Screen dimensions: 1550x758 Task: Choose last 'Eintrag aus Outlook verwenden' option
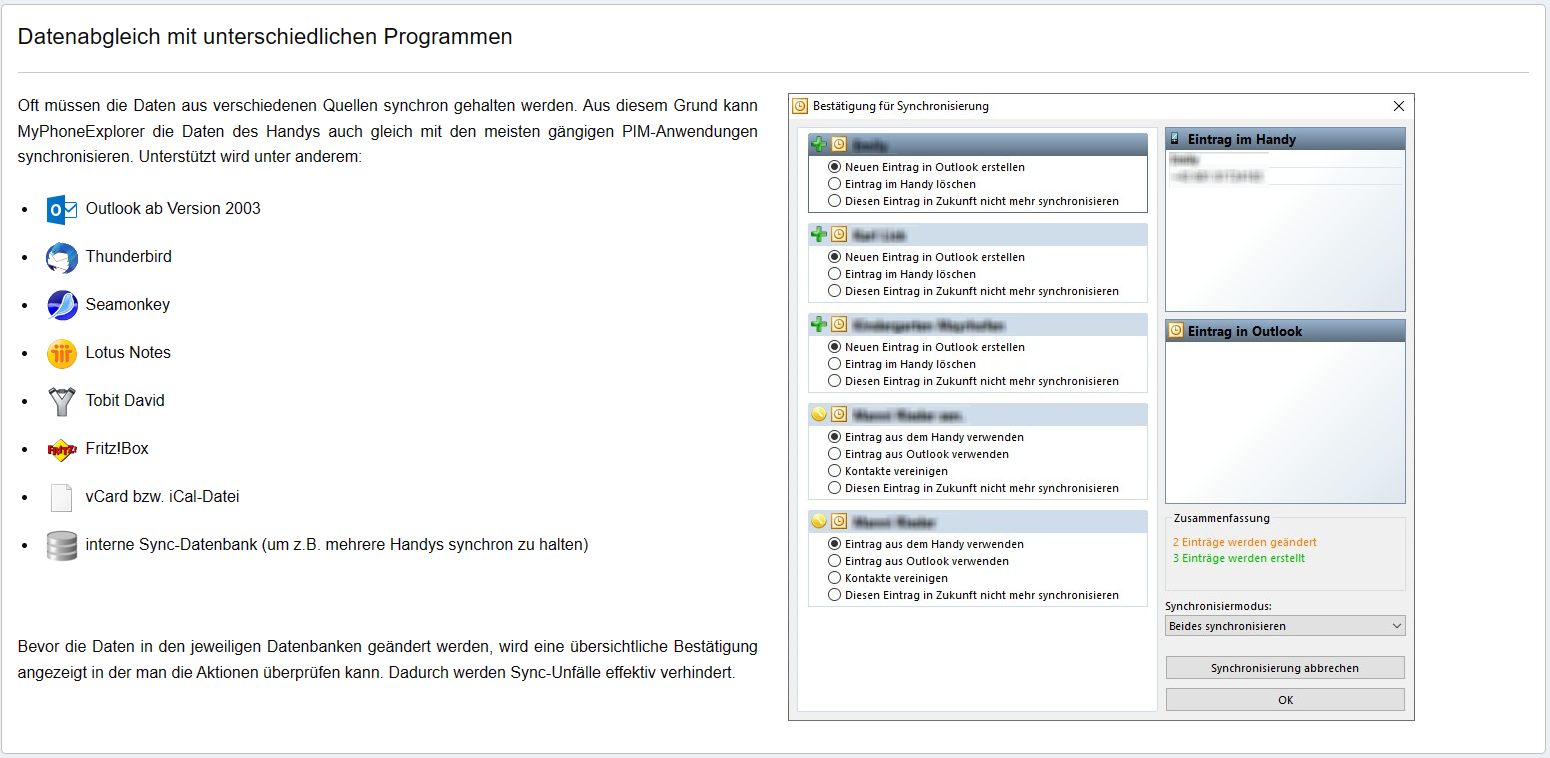(835, 561)
